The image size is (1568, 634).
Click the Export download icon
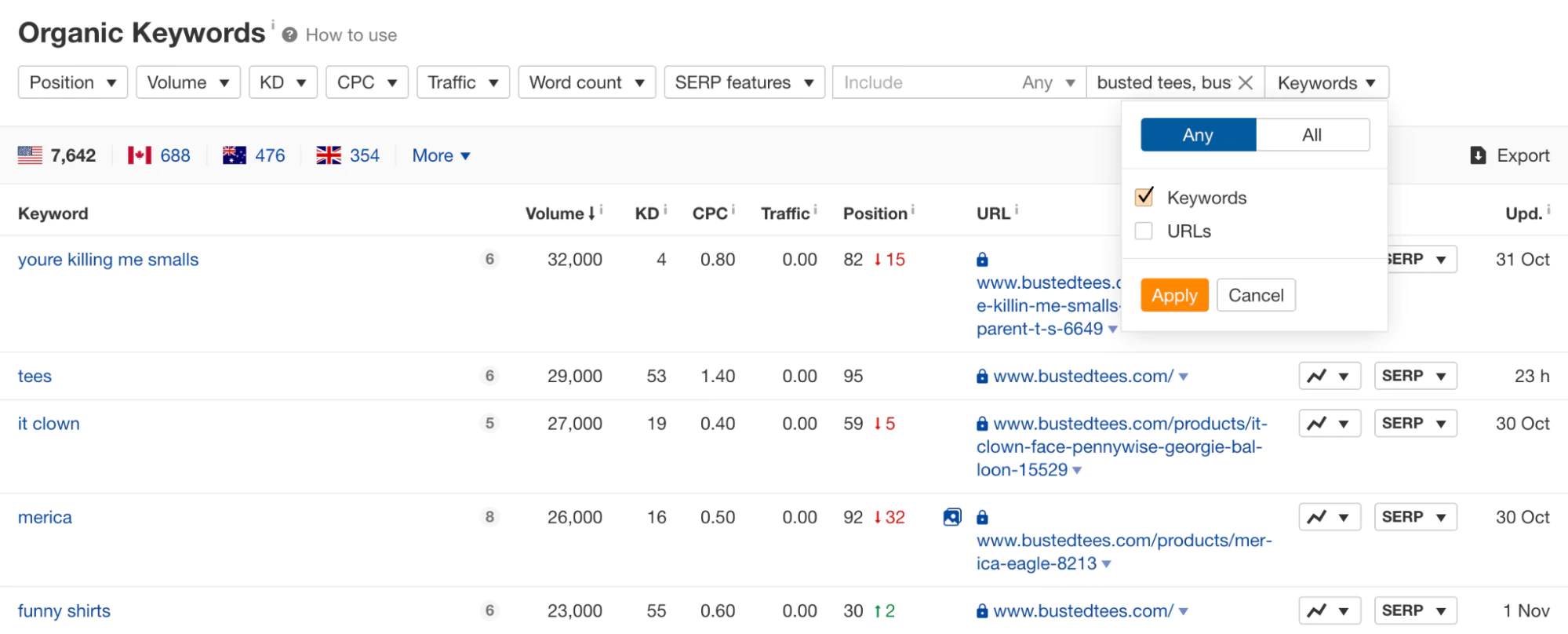[1478, 155]
